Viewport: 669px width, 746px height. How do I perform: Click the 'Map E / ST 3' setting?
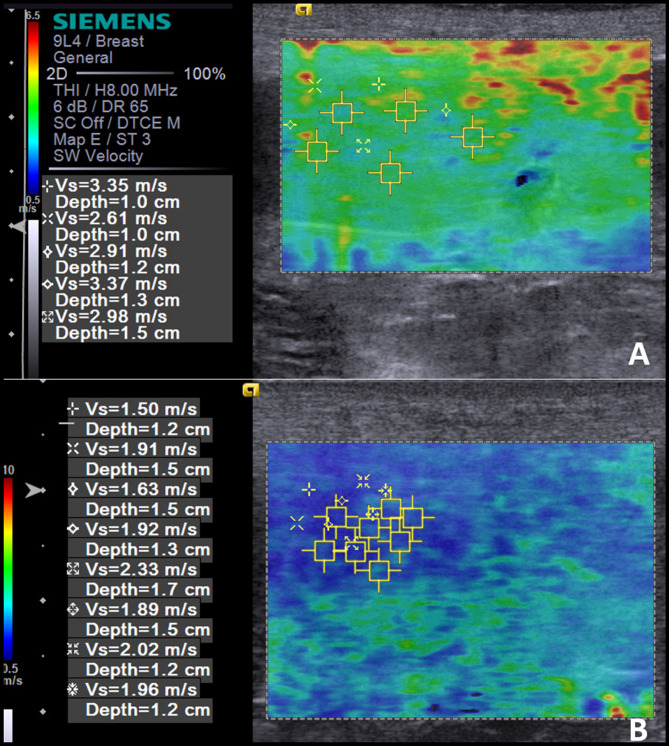pos(102,139)
